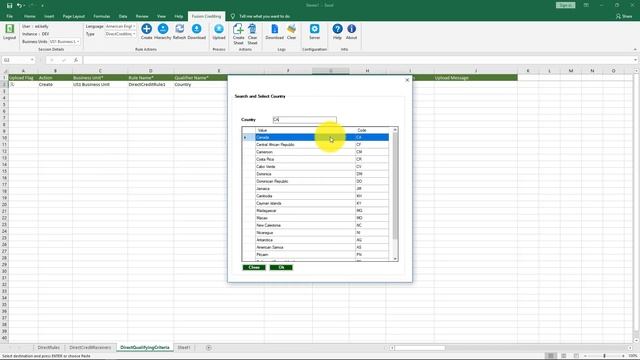Click the Clear Sheet icon
The height and width of the screenshot is (360, 640).
252,34
